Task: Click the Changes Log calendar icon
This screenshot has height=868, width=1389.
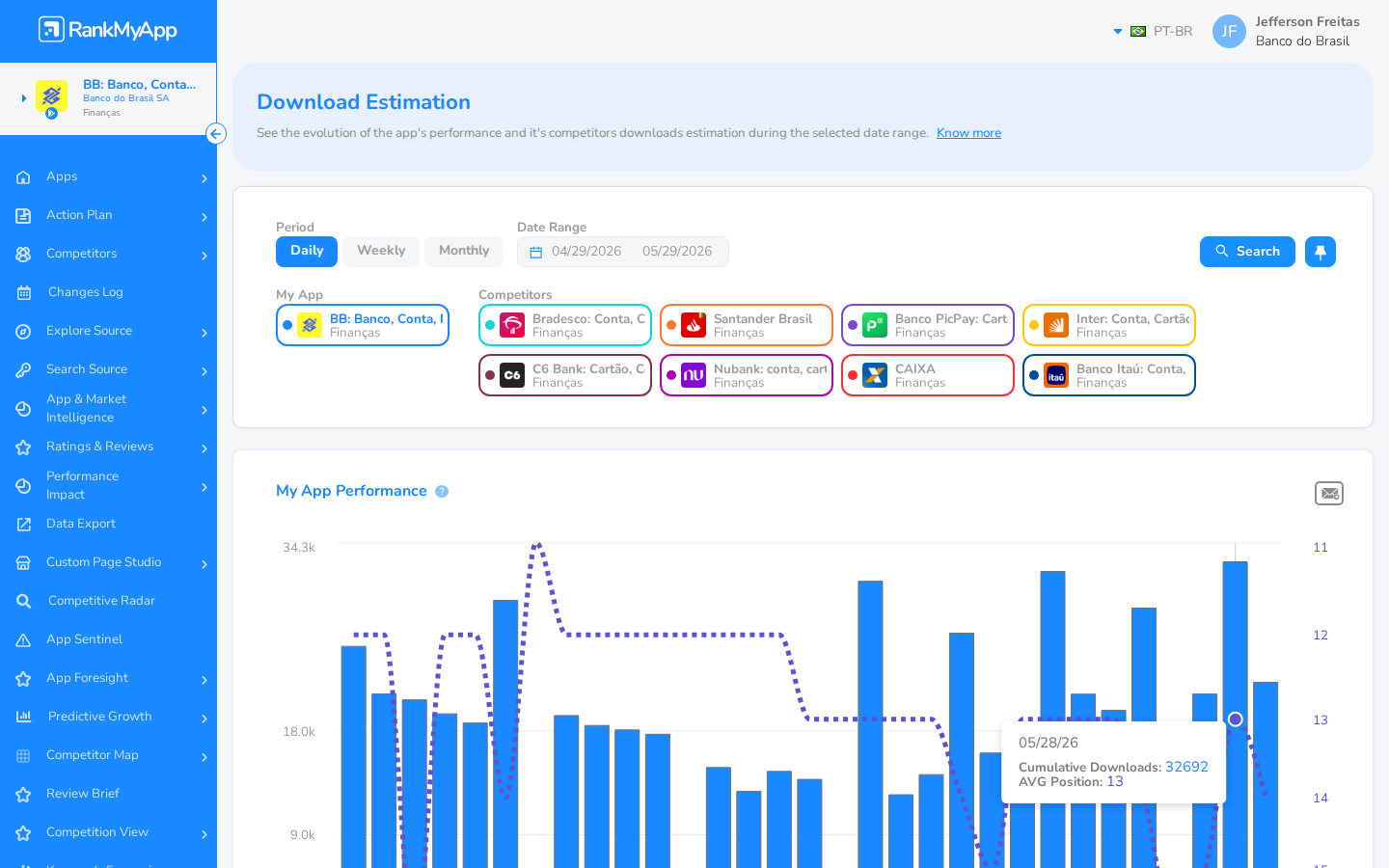Action: pos(23,293)
